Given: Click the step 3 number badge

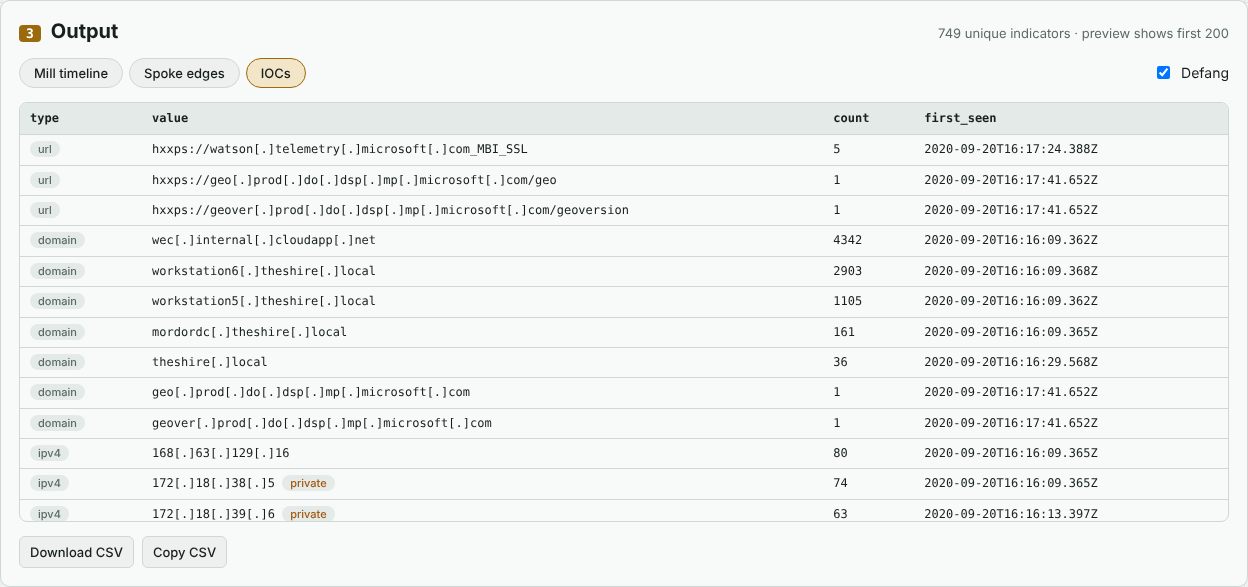Looking at the screenshot, I should (30, 34).
